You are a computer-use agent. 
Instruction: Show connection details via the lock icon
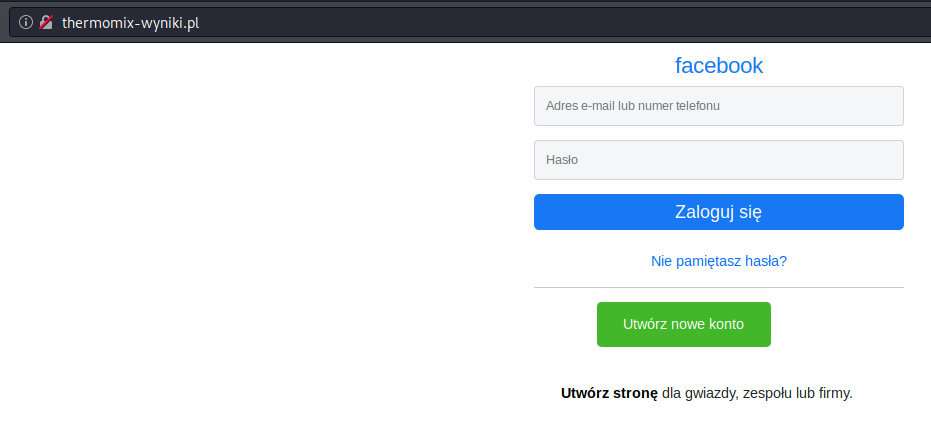coord(45,22)
